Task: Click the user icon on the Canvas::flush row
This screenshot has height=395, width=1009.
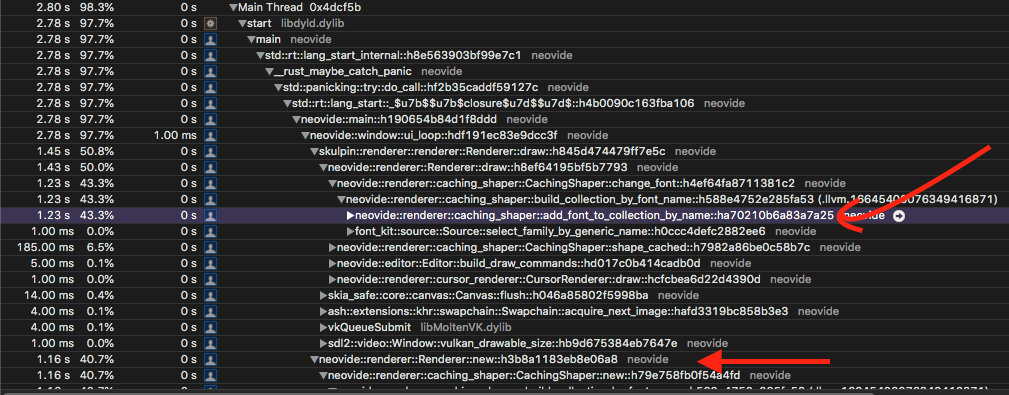Action: (210, 296)
